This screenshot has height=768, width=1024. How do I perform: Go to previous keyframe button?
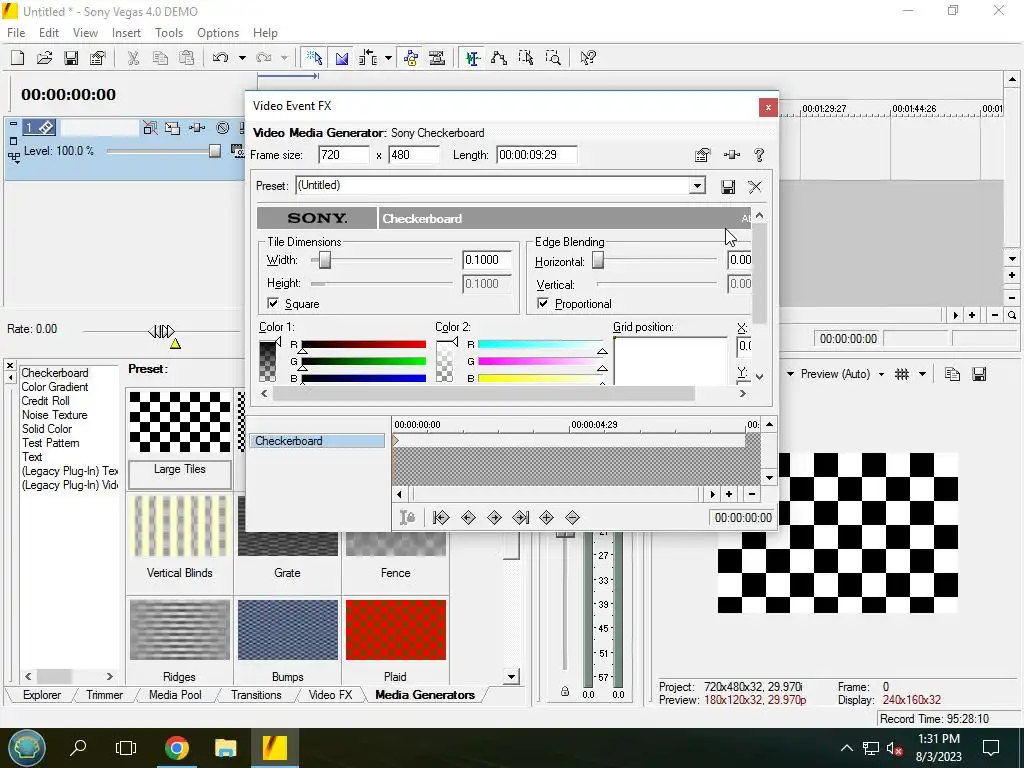click(468, 518)
